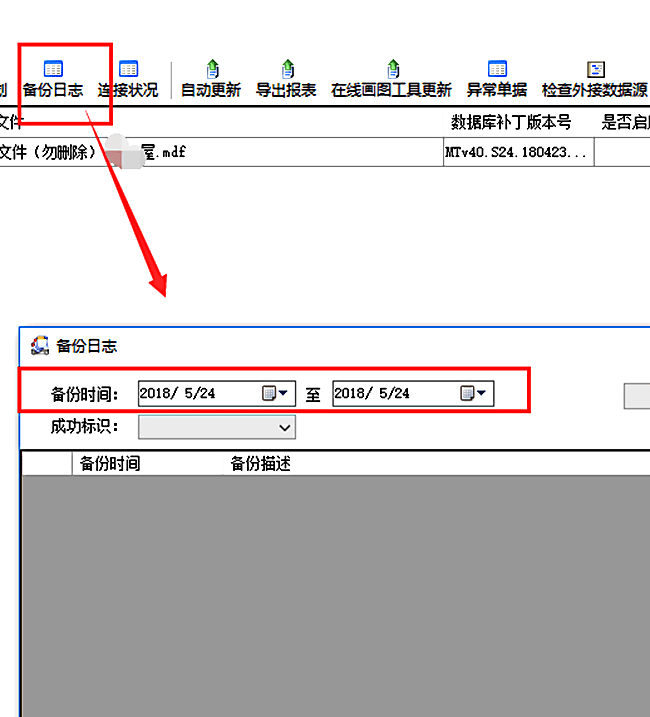
Task: Open the end date calendar dropdown
Action: 473,393
